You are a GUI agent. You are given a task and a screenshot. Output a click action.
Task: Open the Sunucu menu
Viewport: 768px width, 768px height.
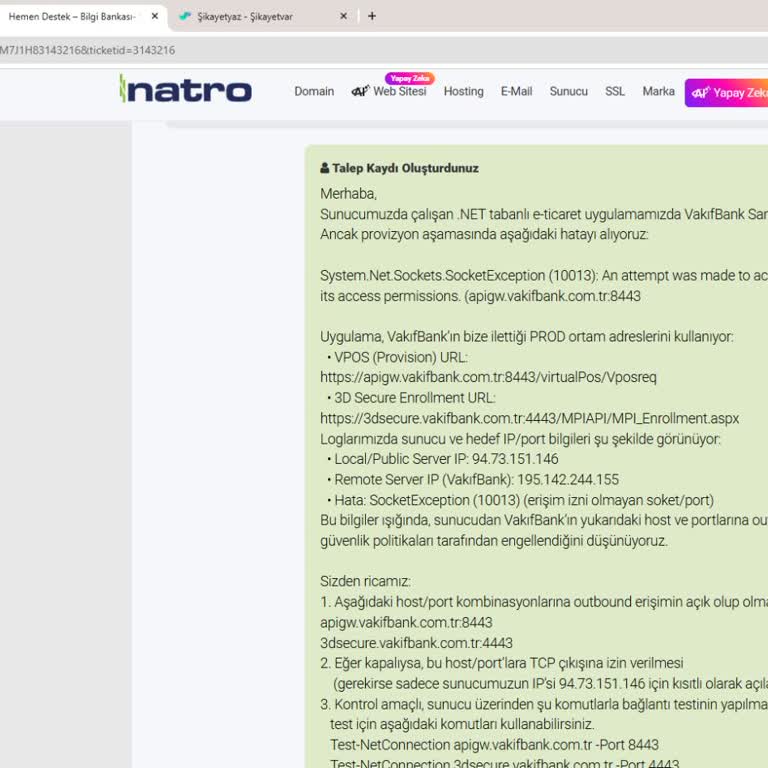click(569, 92)
